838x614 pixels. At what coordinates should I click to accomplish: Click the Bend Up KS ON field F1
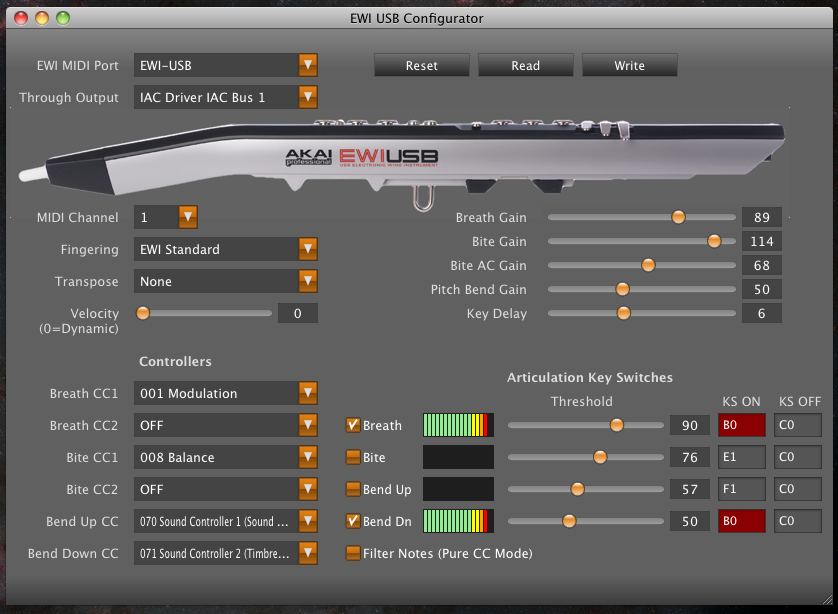[742, 489]
